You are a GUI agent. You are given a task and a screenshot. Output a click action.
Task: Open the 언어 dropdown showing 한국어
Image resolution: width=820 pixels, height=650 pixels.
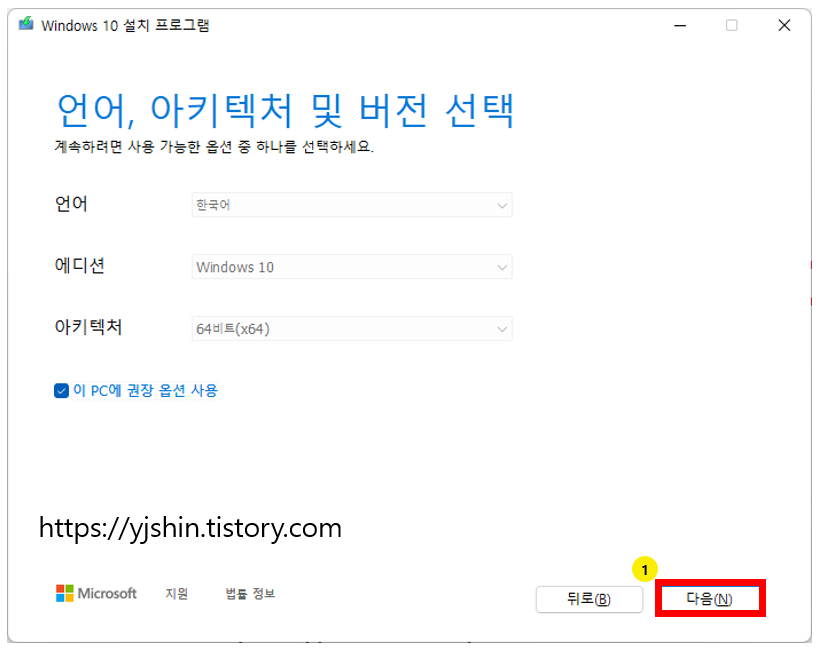pos(351,205)
